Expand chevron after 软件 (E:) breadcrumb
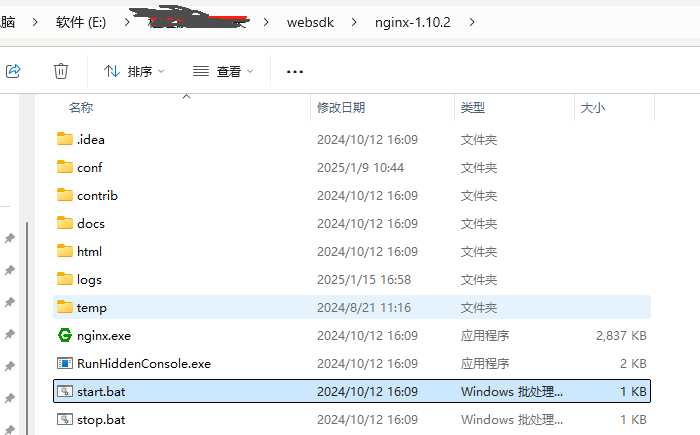700x435 pixels. coord(127,22)
